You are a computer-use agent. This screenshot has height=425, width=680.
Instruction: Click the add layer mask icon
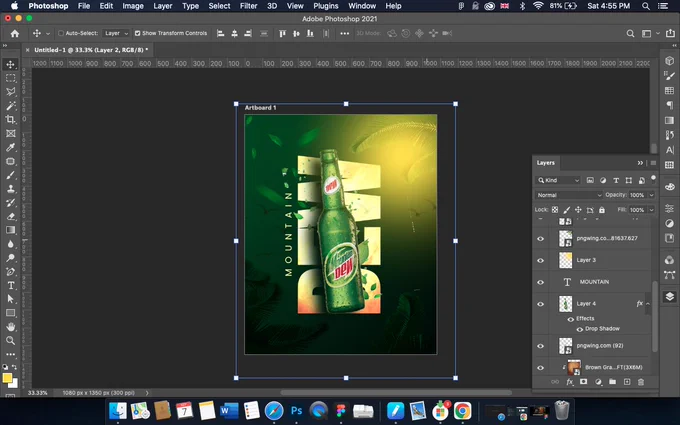584,382
